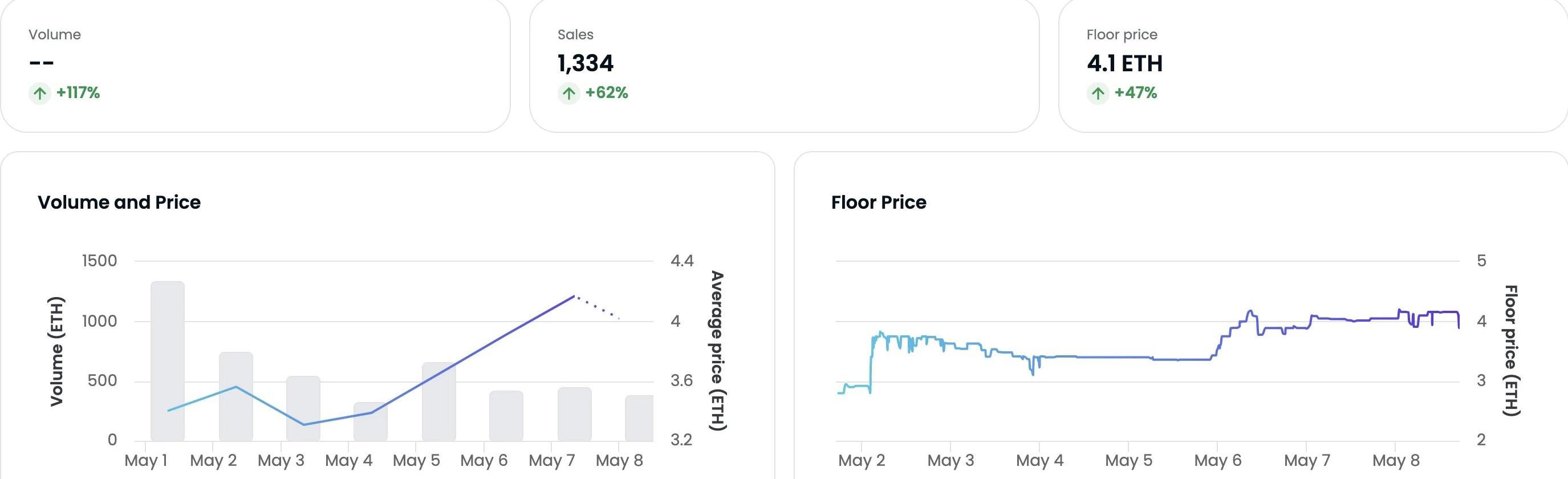Click the May 3 volume bar
1568x479 pixels.
tap(303, 408)
